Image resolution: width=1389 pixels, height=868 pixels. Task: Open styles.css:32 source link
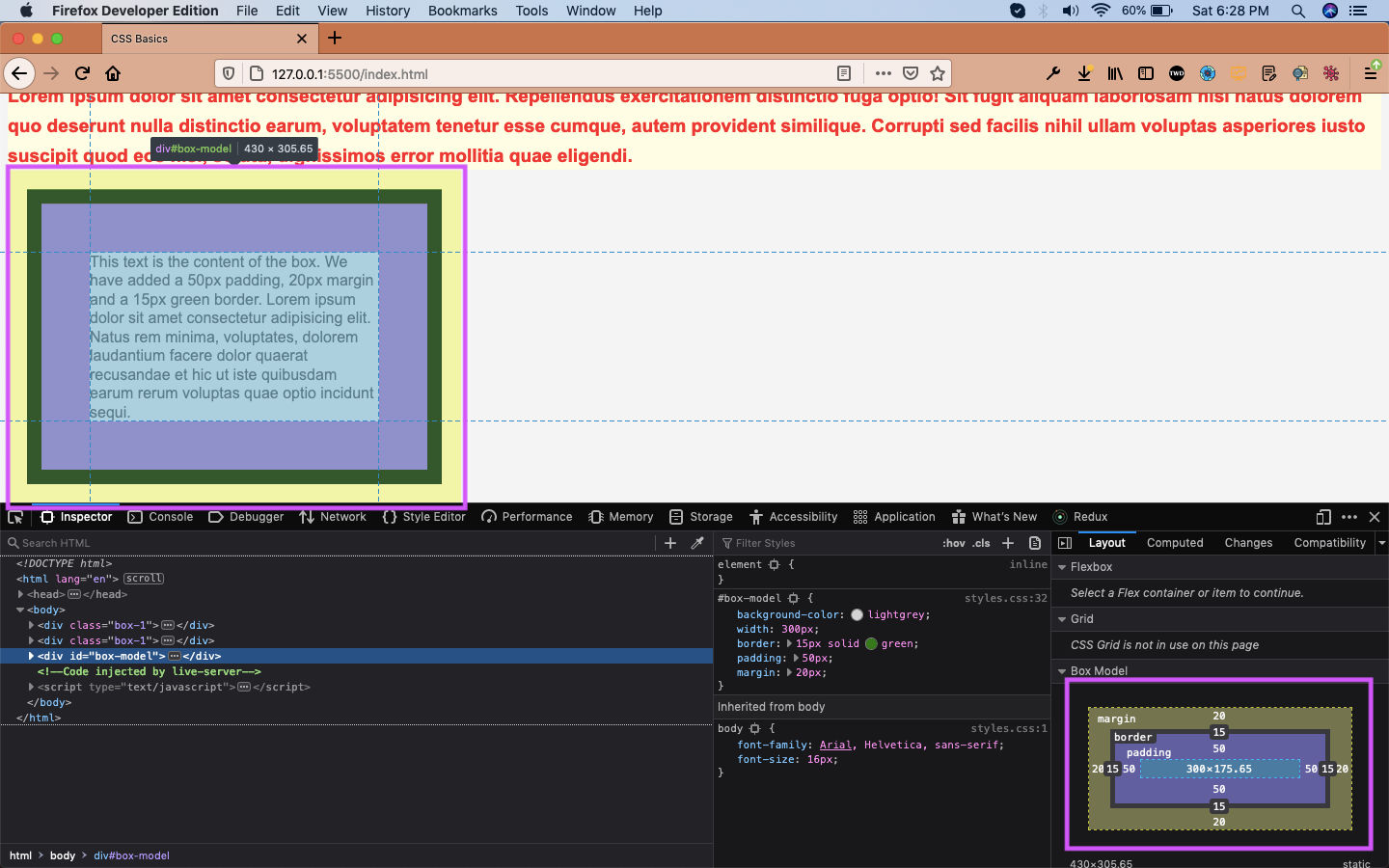[x=1006, y=598]
